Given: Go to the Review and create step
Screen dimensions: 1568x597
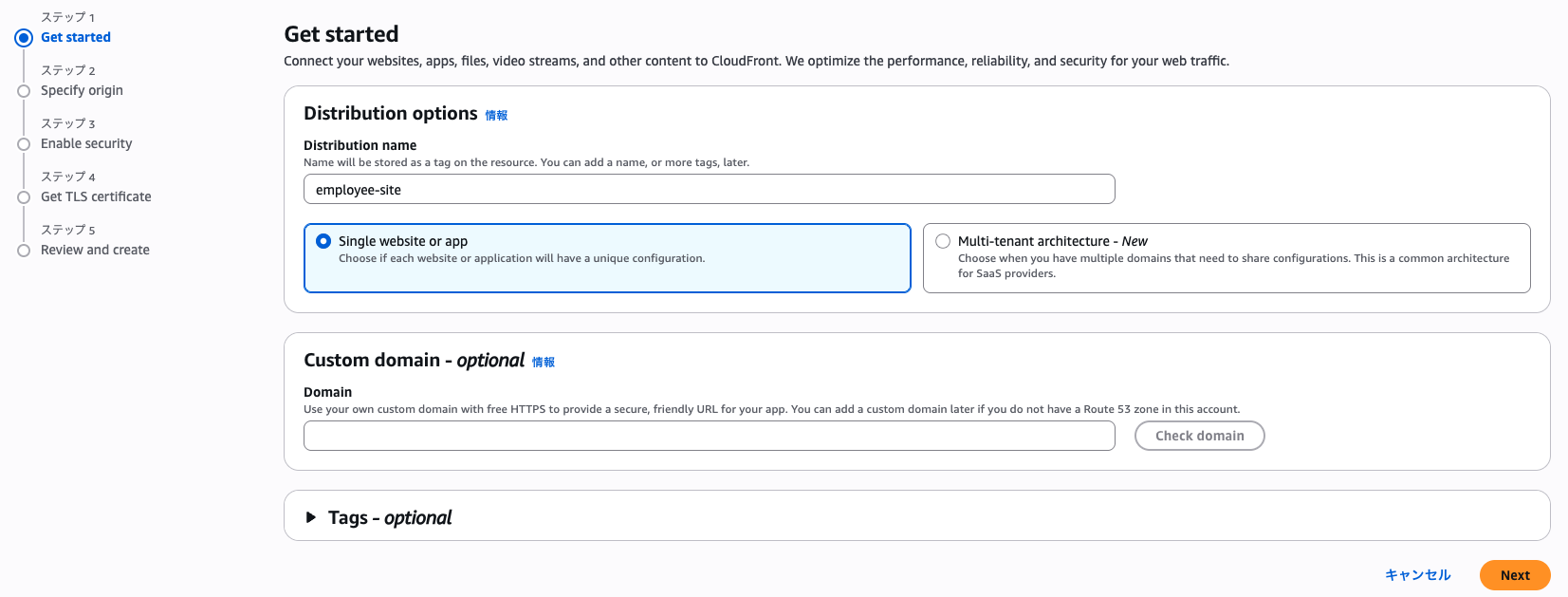Looking at the screenshot, I should 95,250.
